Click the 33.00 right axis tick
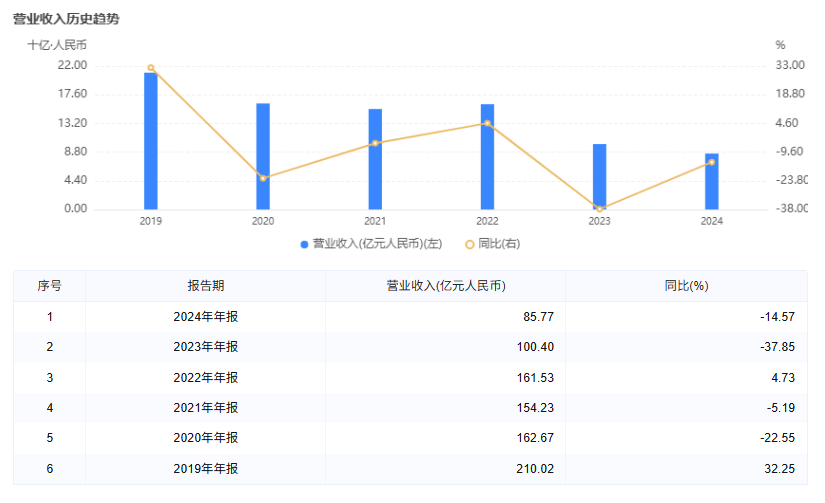 [x=790, y=65]
